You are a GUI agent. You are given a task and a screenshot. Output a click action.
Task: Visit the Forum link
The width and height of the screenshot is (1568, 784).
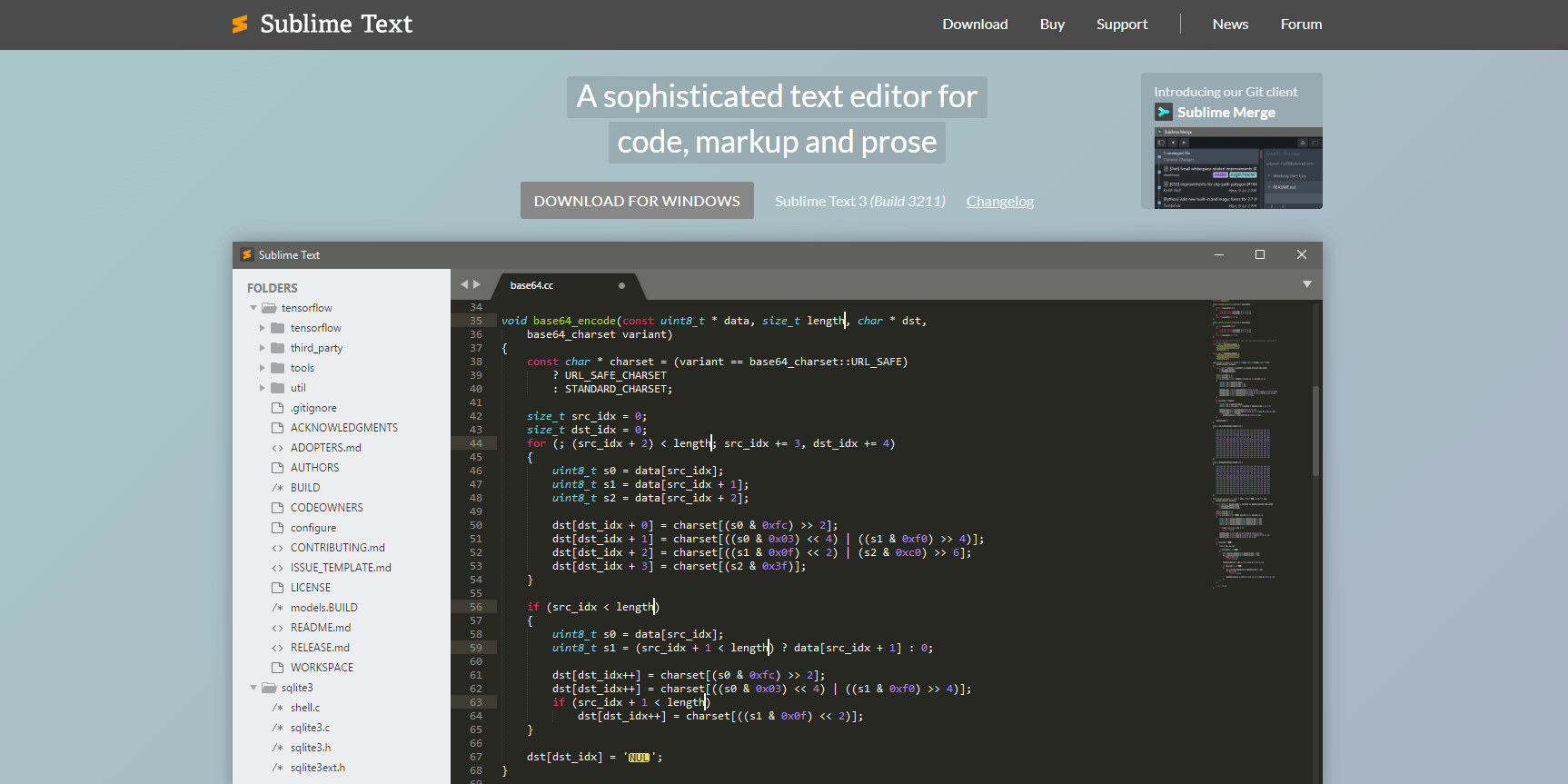pyautogui.click(x=1301, y=25)
